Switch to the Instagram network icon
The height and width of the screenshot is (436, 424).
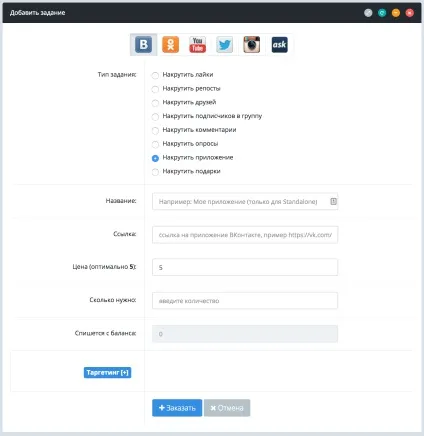[x=252, y=44]
